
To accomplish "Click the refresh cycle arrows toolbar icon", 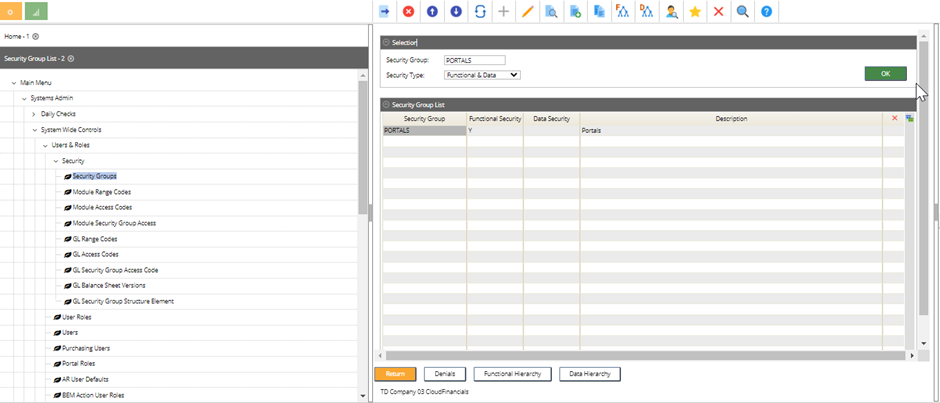I will click(x=480, y=11).
